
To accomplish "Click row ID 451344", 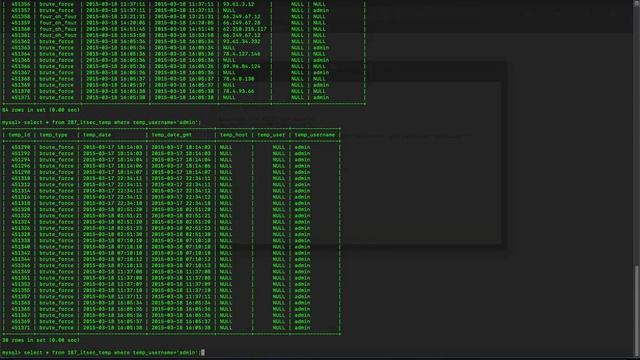I will point(21,259).
